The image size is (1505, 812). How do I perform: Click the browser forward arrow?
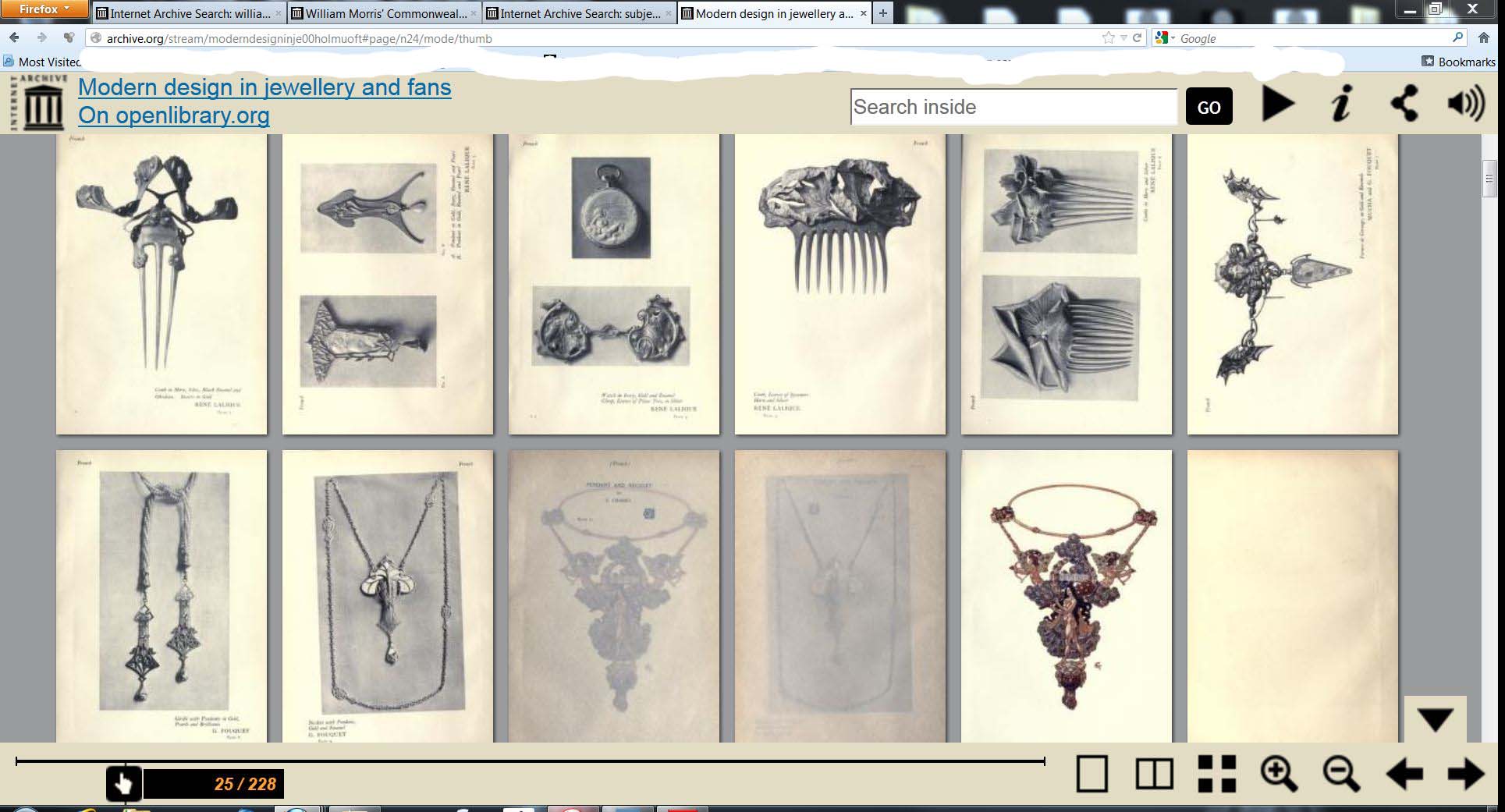click(x=41, y=37)
